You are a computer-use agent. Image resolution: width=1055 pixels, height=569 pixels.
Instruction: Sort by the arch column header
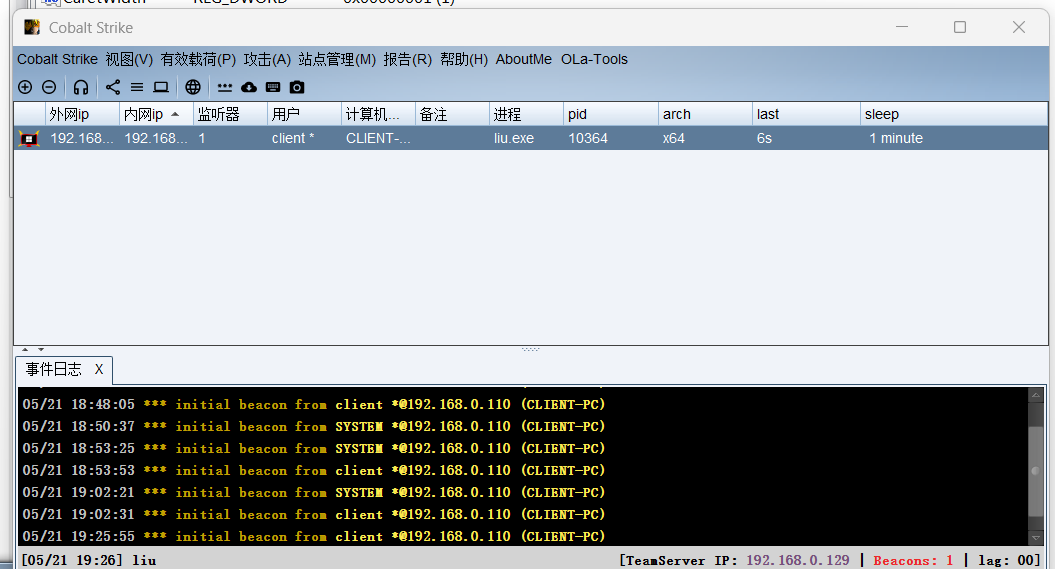point(704,114)
